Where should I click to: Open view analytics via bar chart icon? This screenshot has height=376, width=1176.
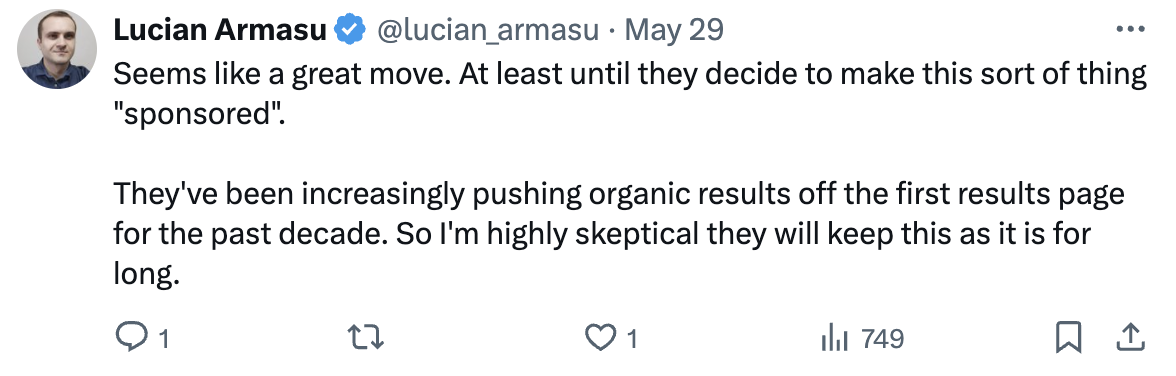pyautogui.click(x=834, y=339)
